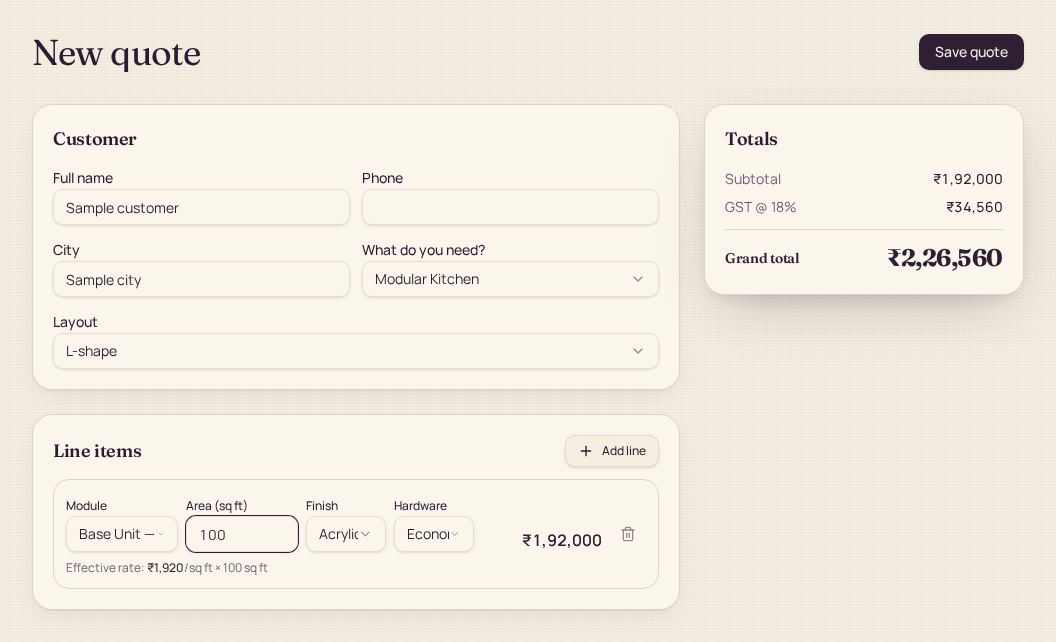Open the 'What do you need?' Modular Kitchen dropdown
Image resolution: width=1056 pixels, height=642 pixels.
510,279
